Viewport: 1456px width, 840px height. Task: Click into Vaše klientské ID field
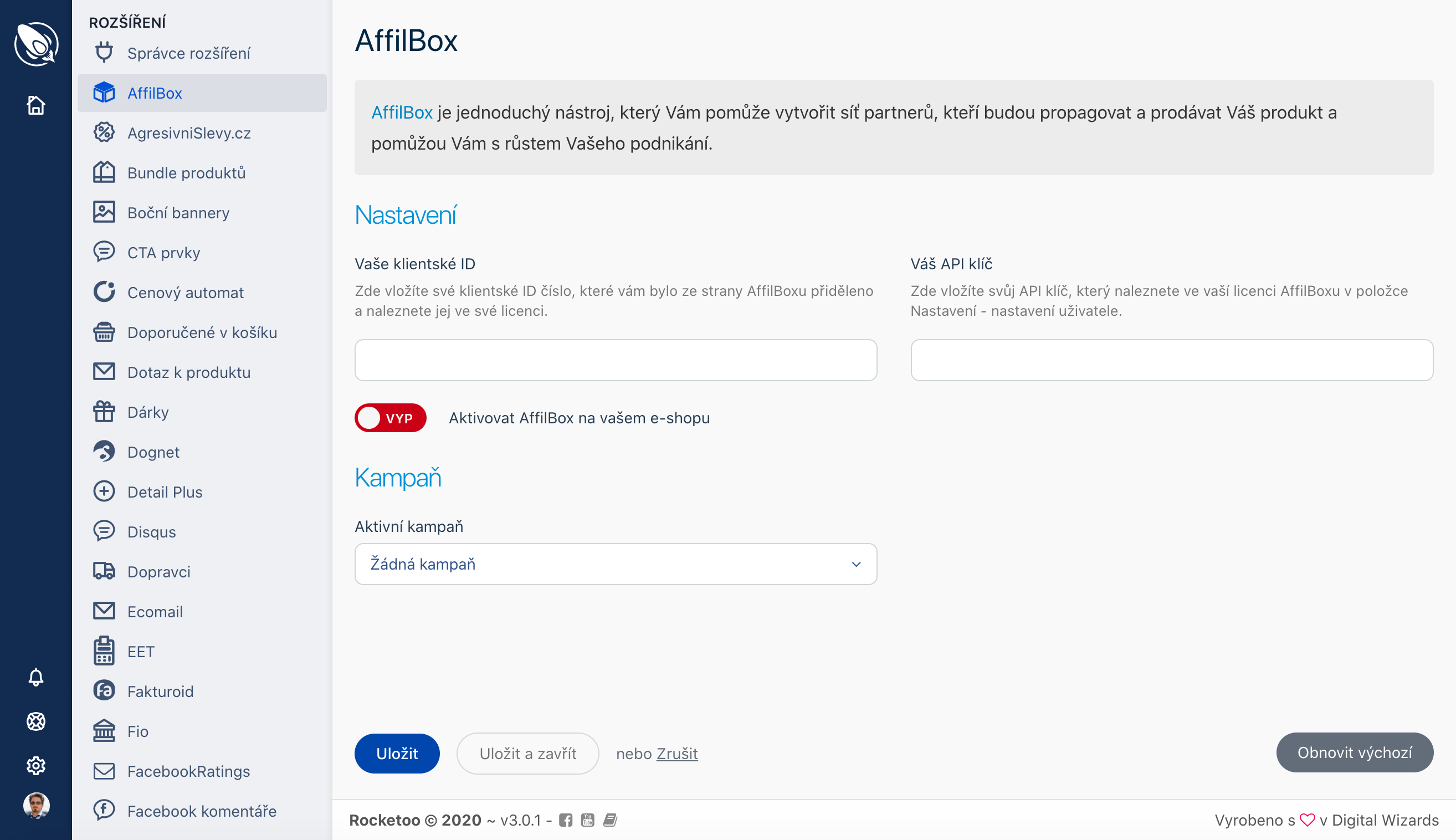click(x=616, y=360)
